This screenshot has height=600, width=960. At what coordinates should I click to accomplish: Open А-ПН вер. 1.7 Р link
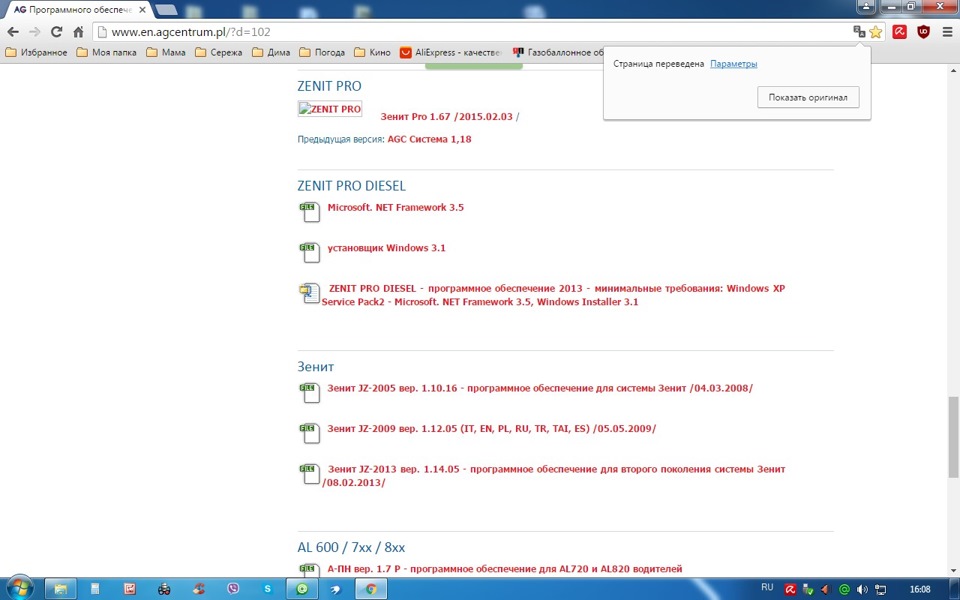coord(504,569)
